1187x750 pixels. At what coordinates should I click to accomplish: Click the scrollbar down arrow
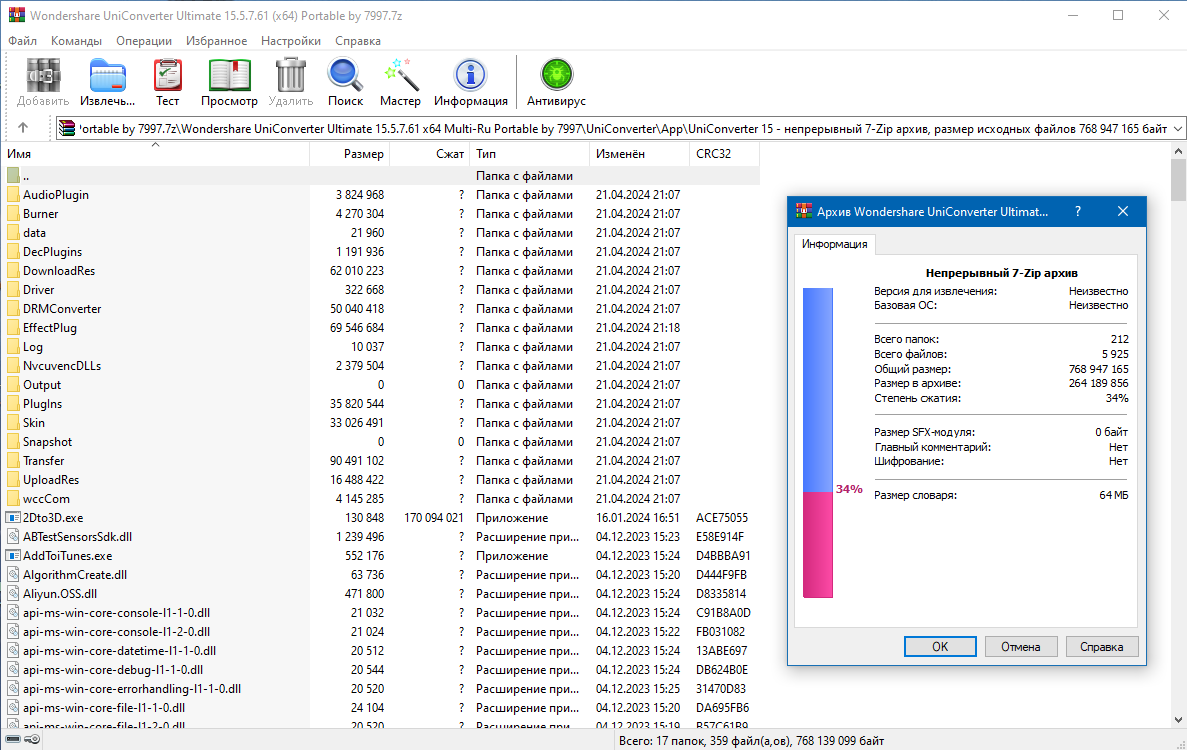1178,720
